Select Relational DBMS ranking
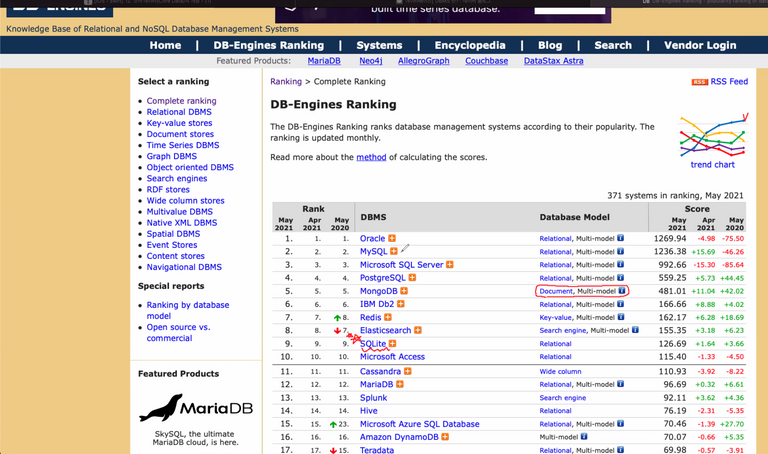Image resolution: width=768 pixels, height=454 pixels. click(x=179, y=112)
